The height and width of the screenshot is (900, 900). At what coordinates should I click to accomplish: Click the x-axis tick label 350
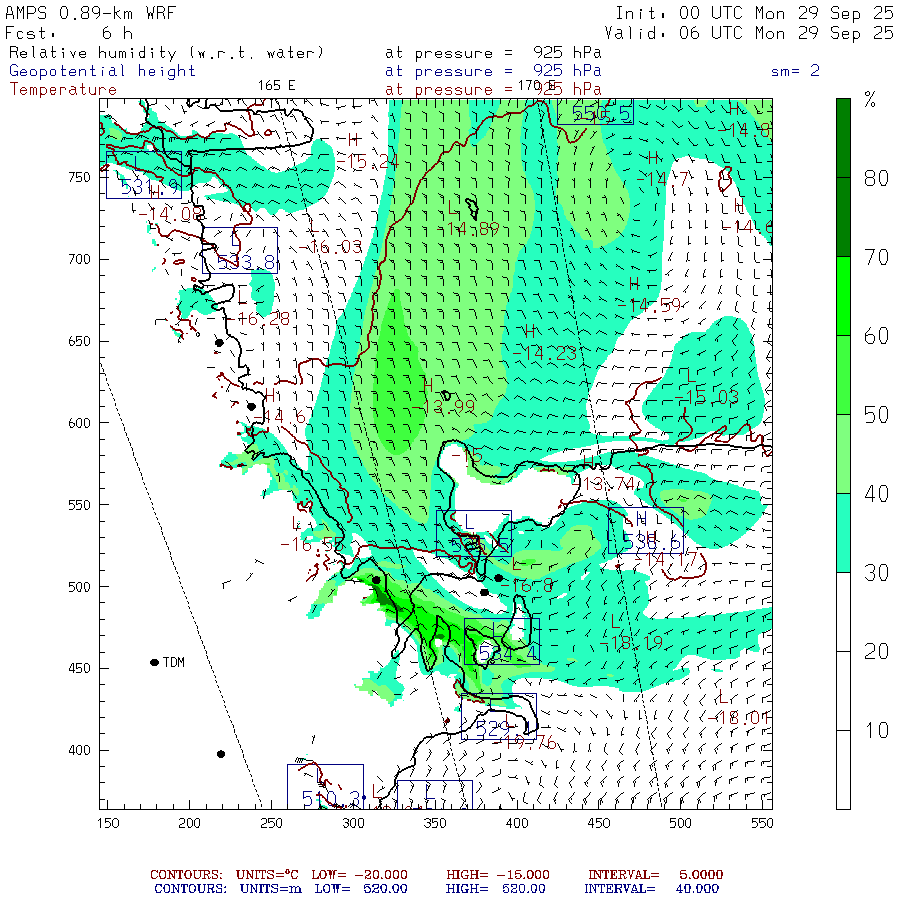point(435,823)
